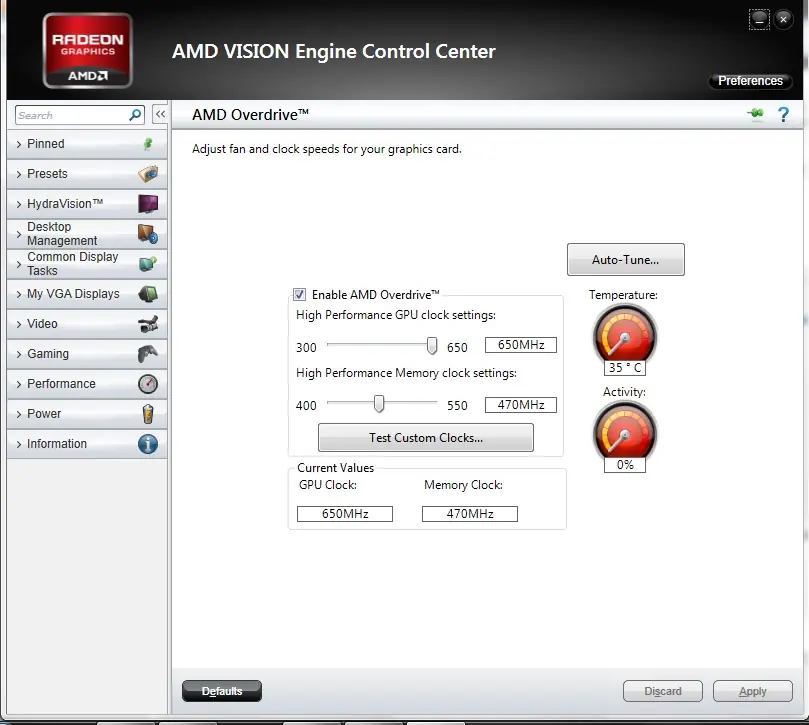Viewport: 809px width, 725px height.
Task: Click the Activity gauge dial
Action: [625, 432]
